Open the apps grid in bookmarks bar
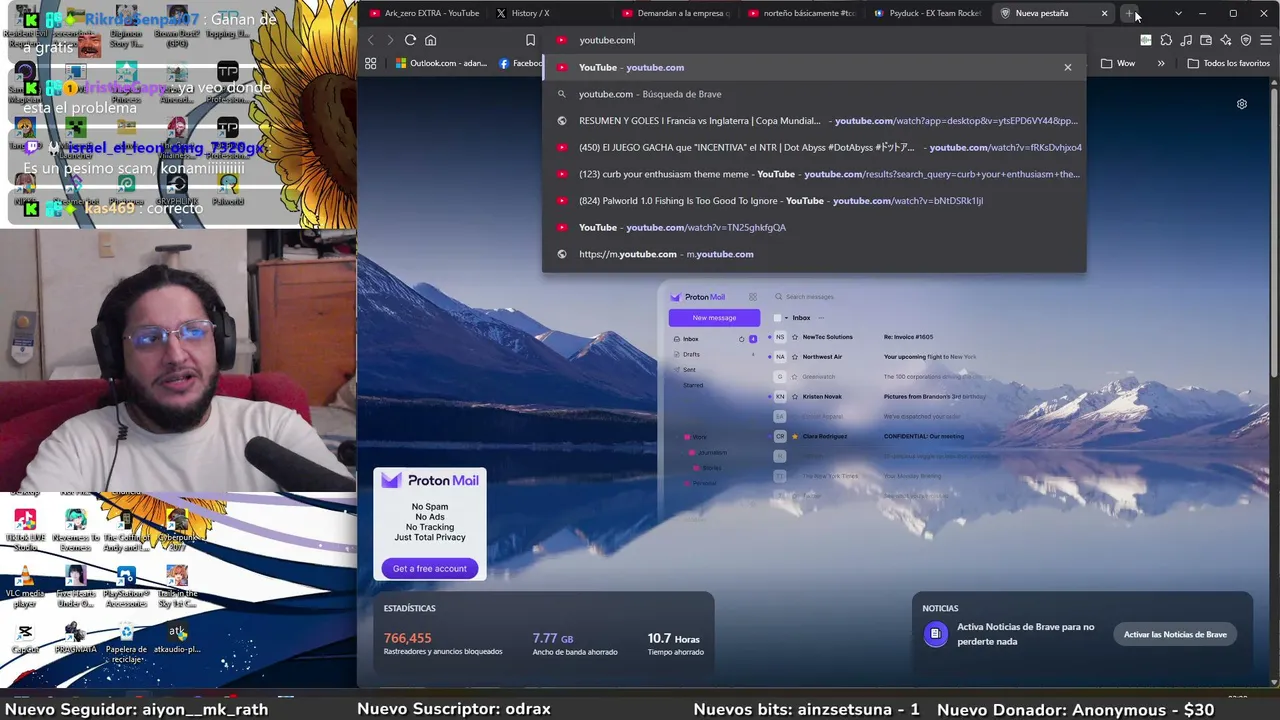 point(371,63)
